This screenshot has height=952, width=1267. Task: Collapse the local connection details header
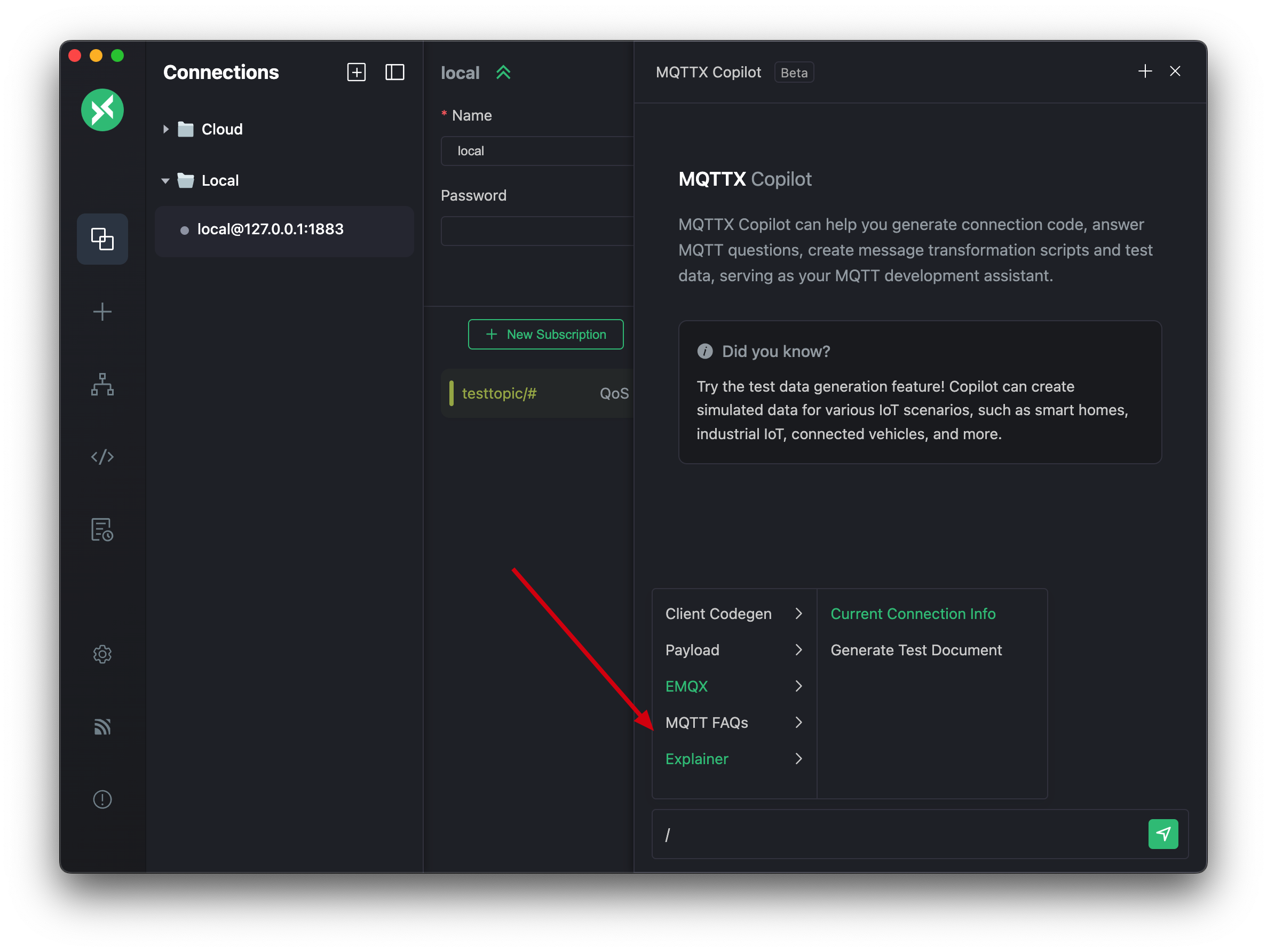(x=503, y=73)
